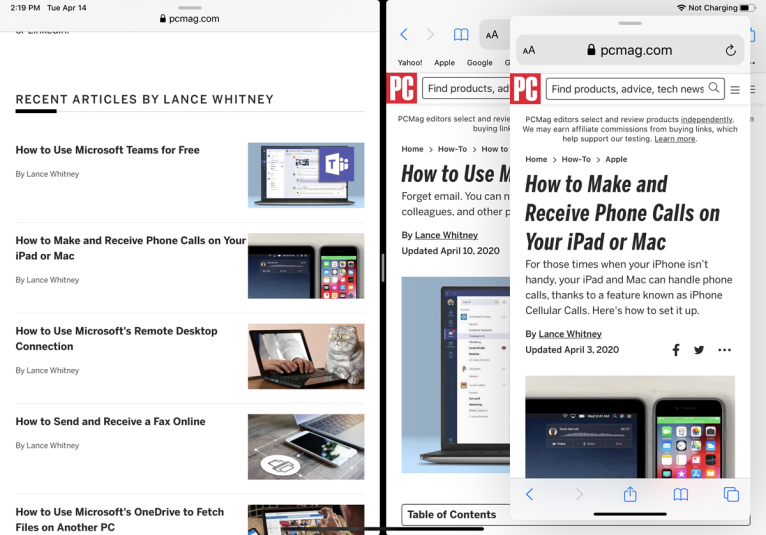766x535 pixels.
Task: Open Microsoft's Remote Desktop Connection article
Action: point(116,339)
